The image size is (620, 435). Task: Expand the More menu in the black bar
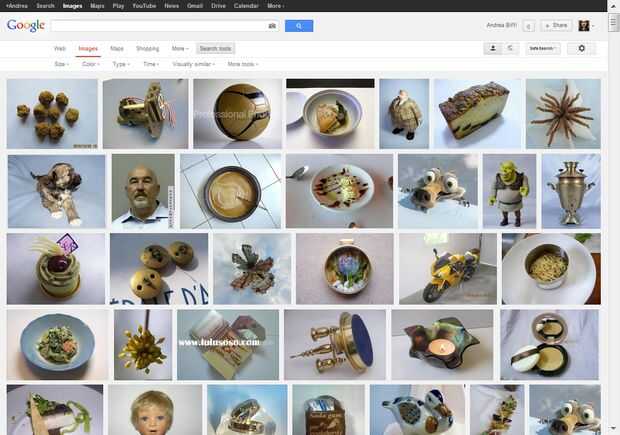tap(276, 6)
